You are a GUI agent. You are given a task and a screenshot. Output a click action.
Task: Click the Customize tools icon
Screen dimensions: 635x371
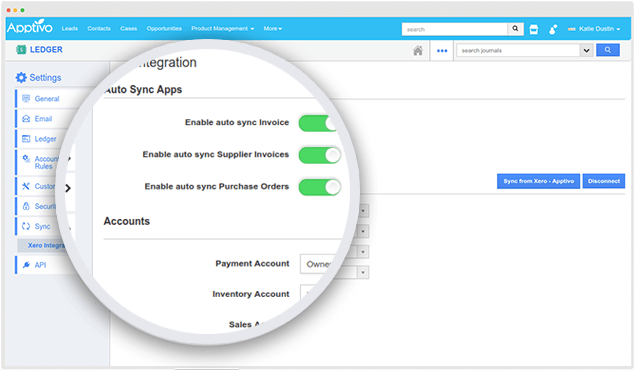tap(26, 186)
